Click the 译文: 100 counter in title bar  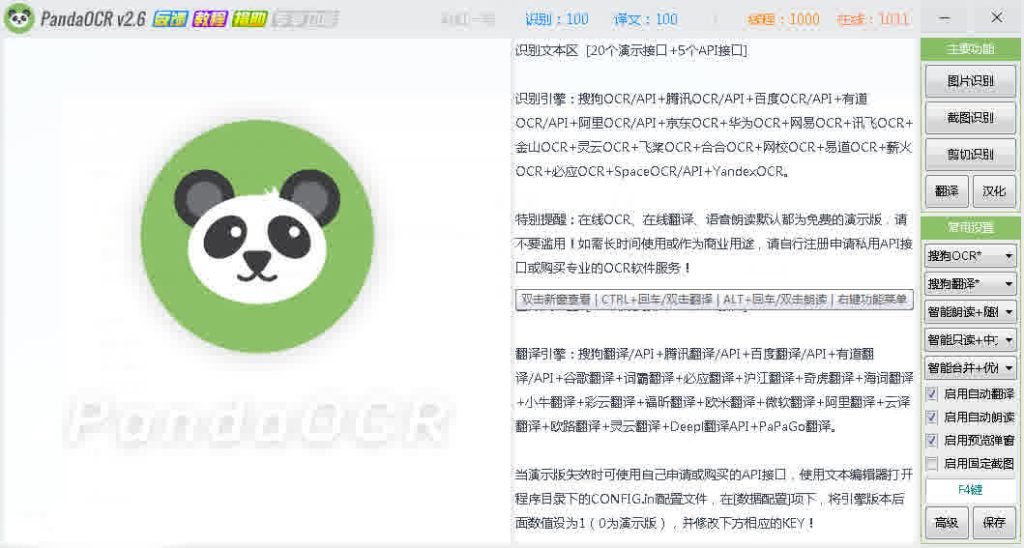point(645,20)
